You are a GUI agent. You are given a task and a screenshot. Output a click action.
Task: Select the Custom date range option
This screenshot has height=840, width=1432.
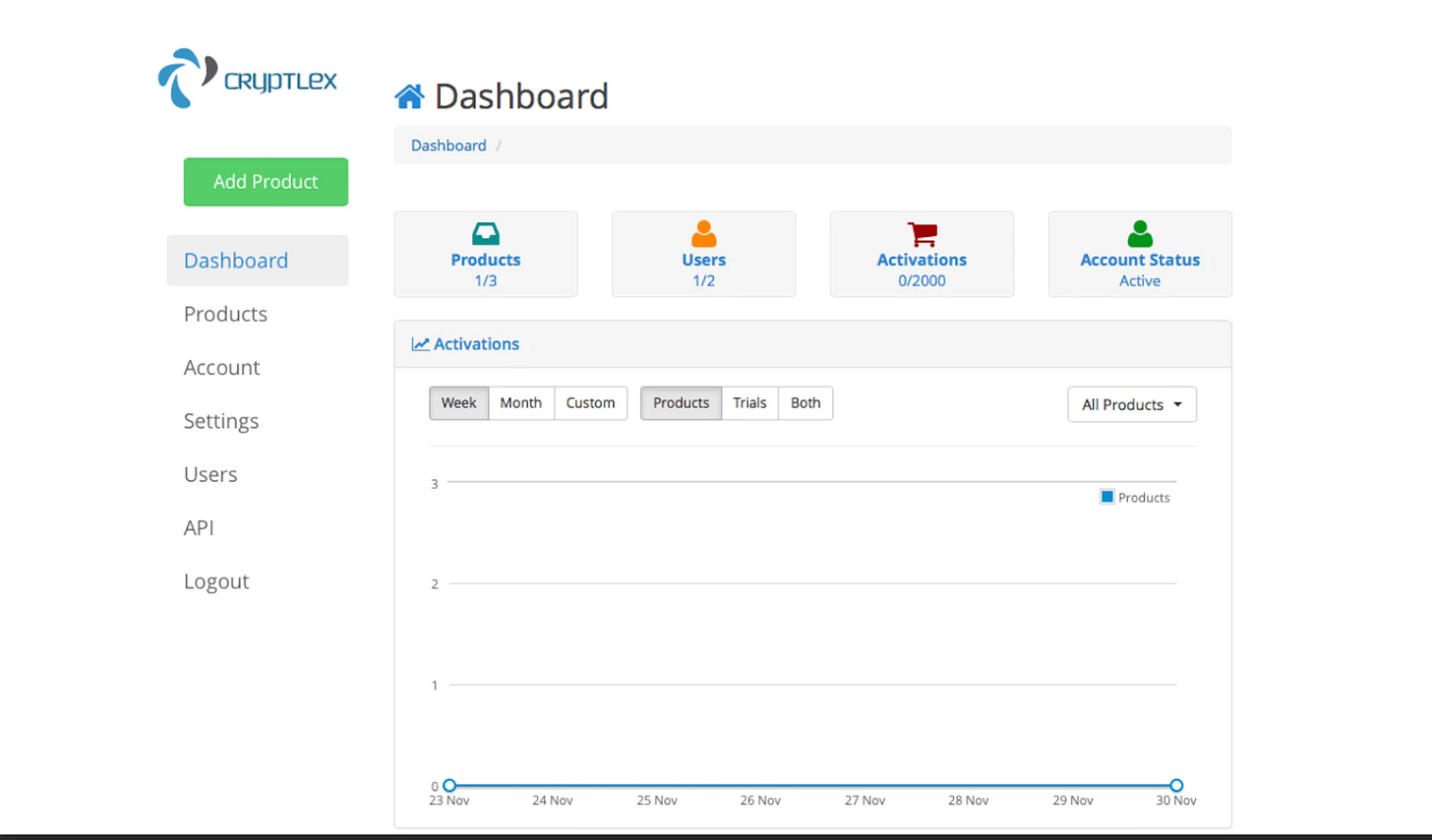click(589, 403)
